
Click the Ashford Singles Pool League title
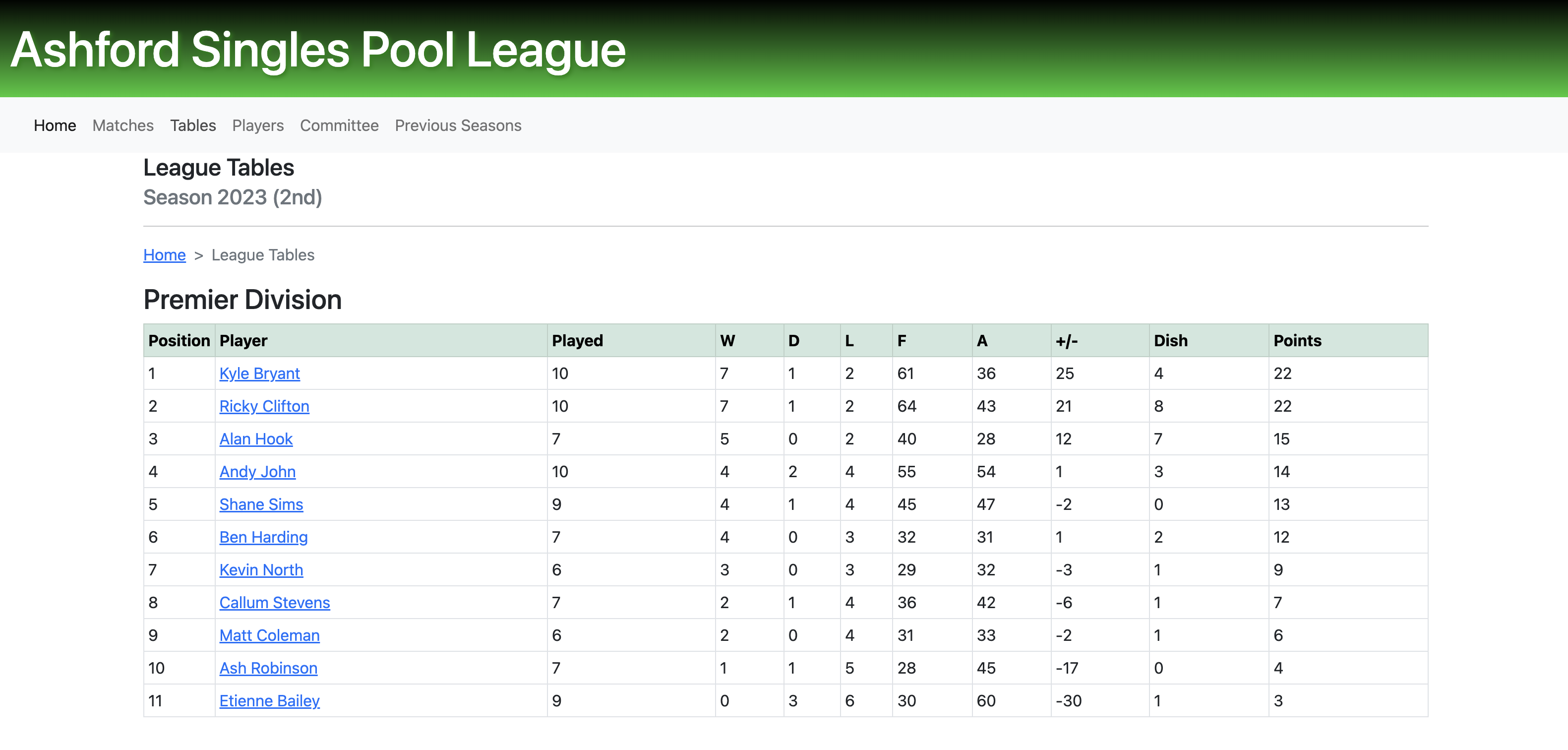pyautogui.click(x=318, y=50)
